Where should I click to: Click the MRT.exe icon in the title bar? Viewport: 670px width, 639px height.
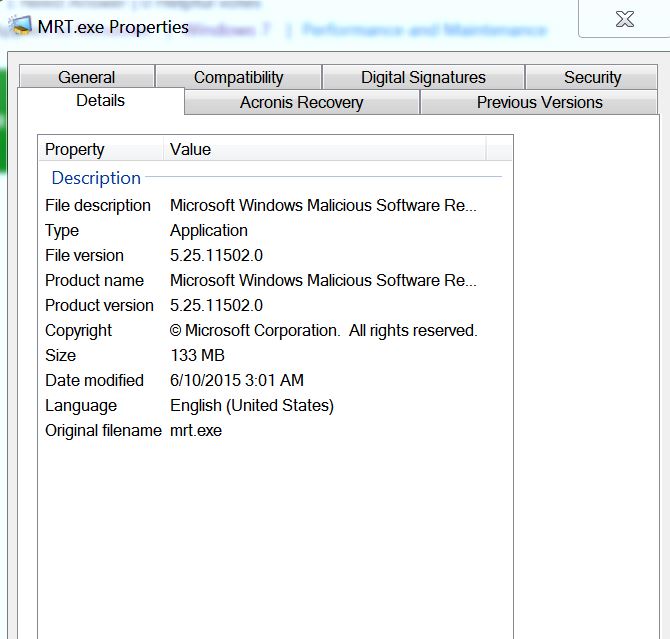coord(20,26)
